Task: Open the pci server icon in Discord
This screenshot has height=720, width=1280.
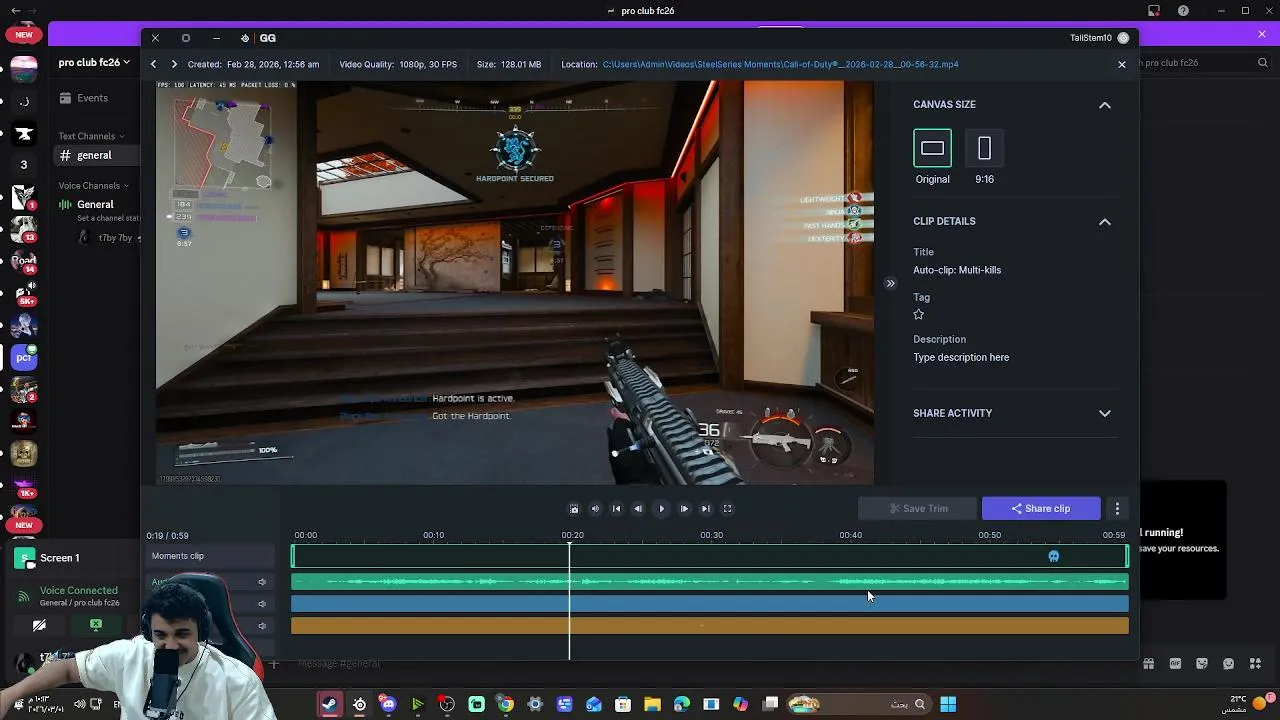Action: point(24,357)
